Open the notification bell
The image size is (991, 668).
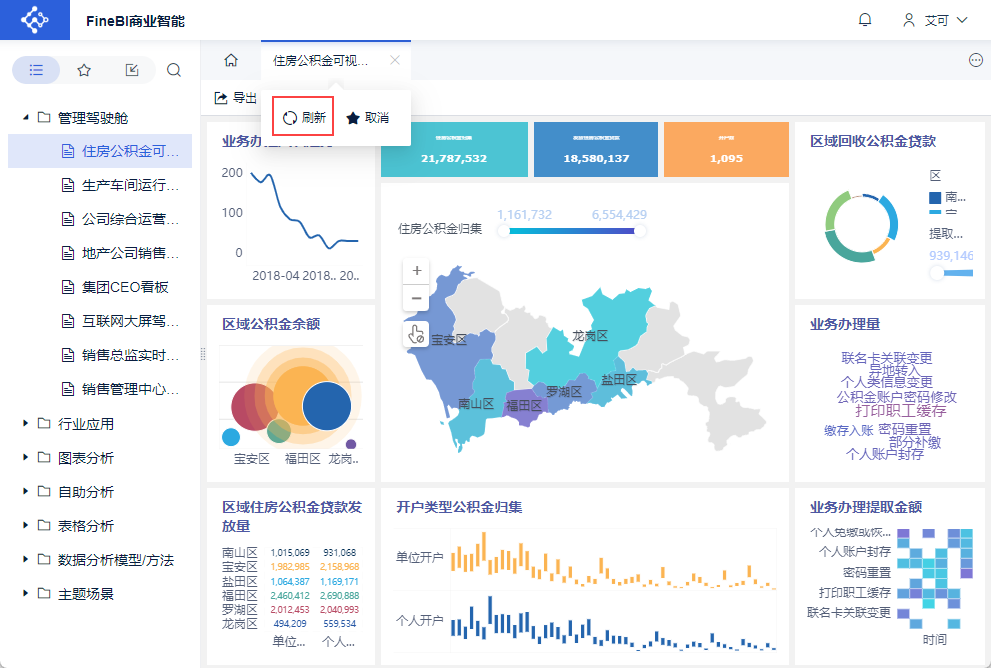[x=865, y=20]
